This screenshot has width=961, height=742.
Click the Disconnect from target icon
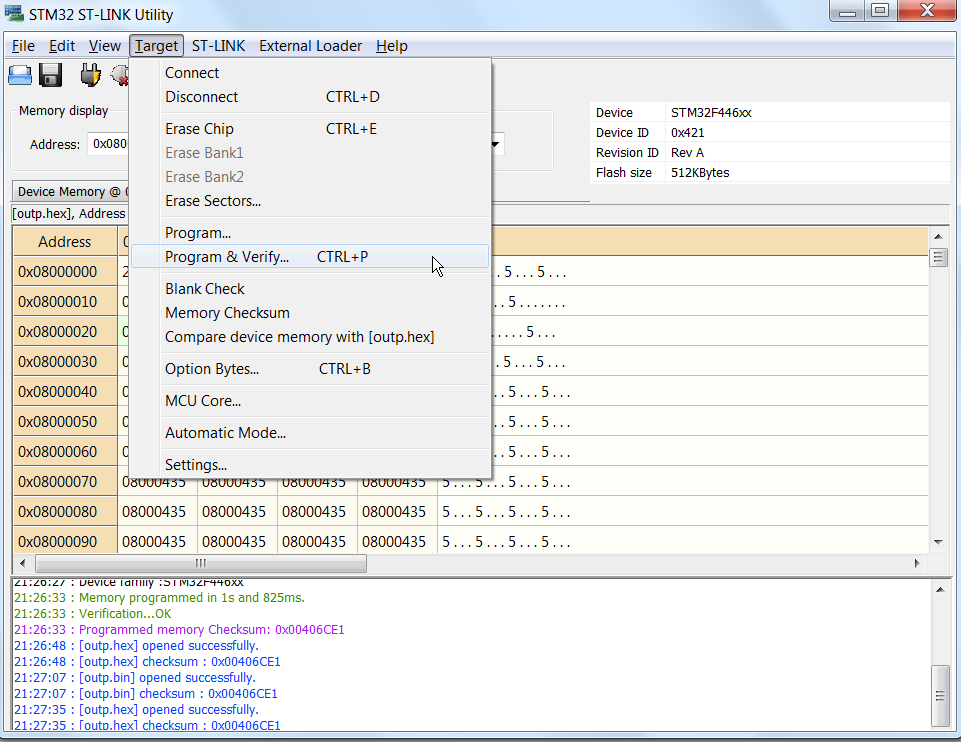click(120, 75)
